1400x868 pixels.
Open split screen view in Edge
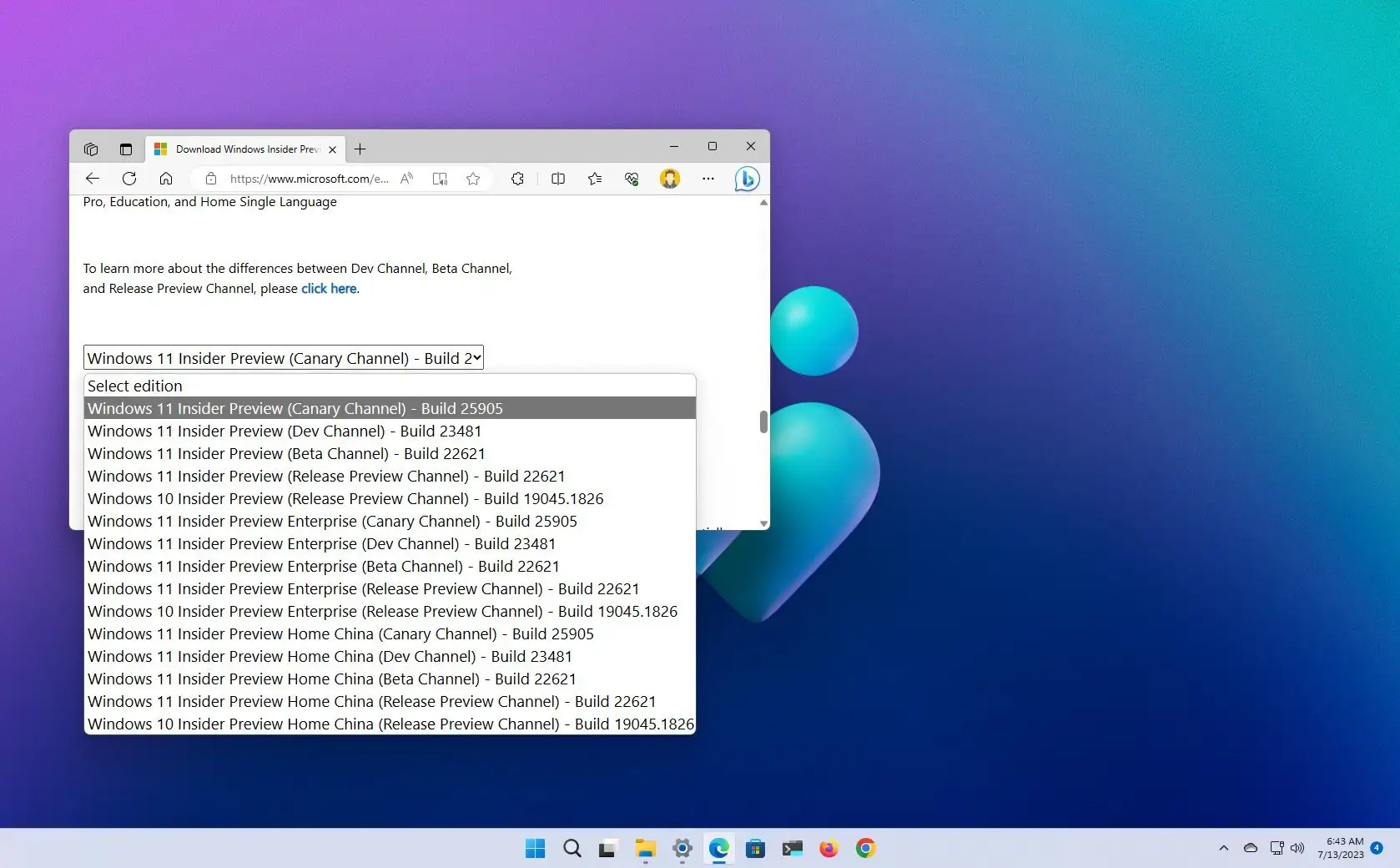pyautogui.click(x=557, y=179)
